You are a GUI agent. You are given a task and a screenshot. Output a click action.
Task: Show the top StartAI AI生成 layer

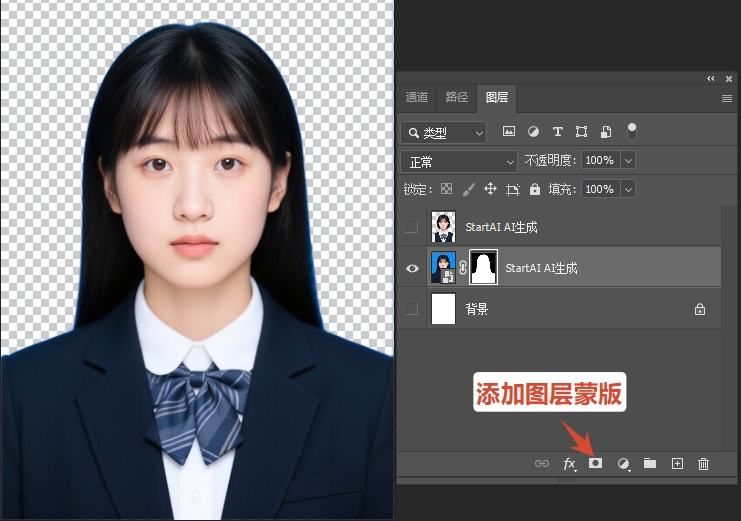412,226
